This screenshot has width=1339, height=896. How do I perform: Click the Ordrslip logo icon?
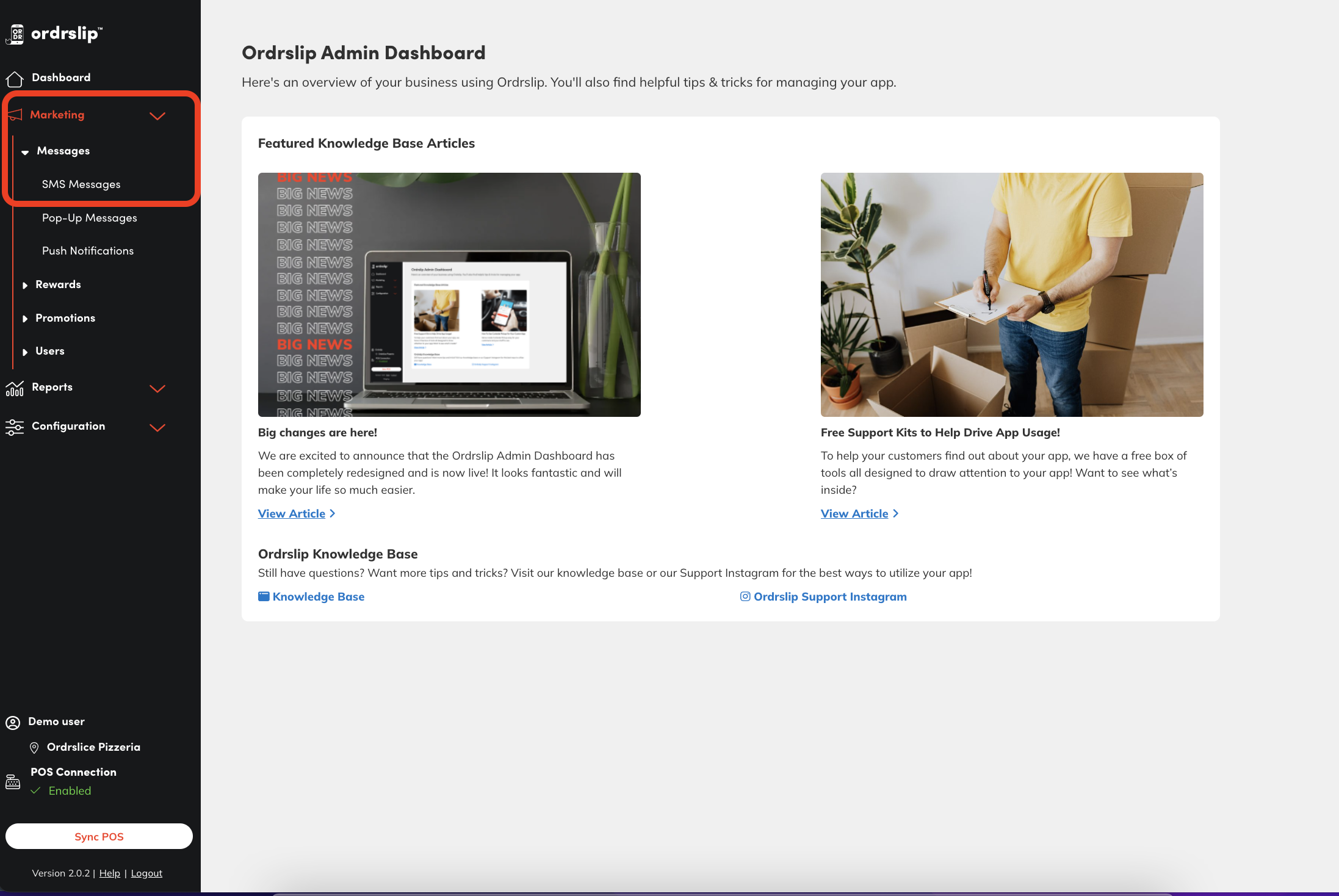coord(16,34)
